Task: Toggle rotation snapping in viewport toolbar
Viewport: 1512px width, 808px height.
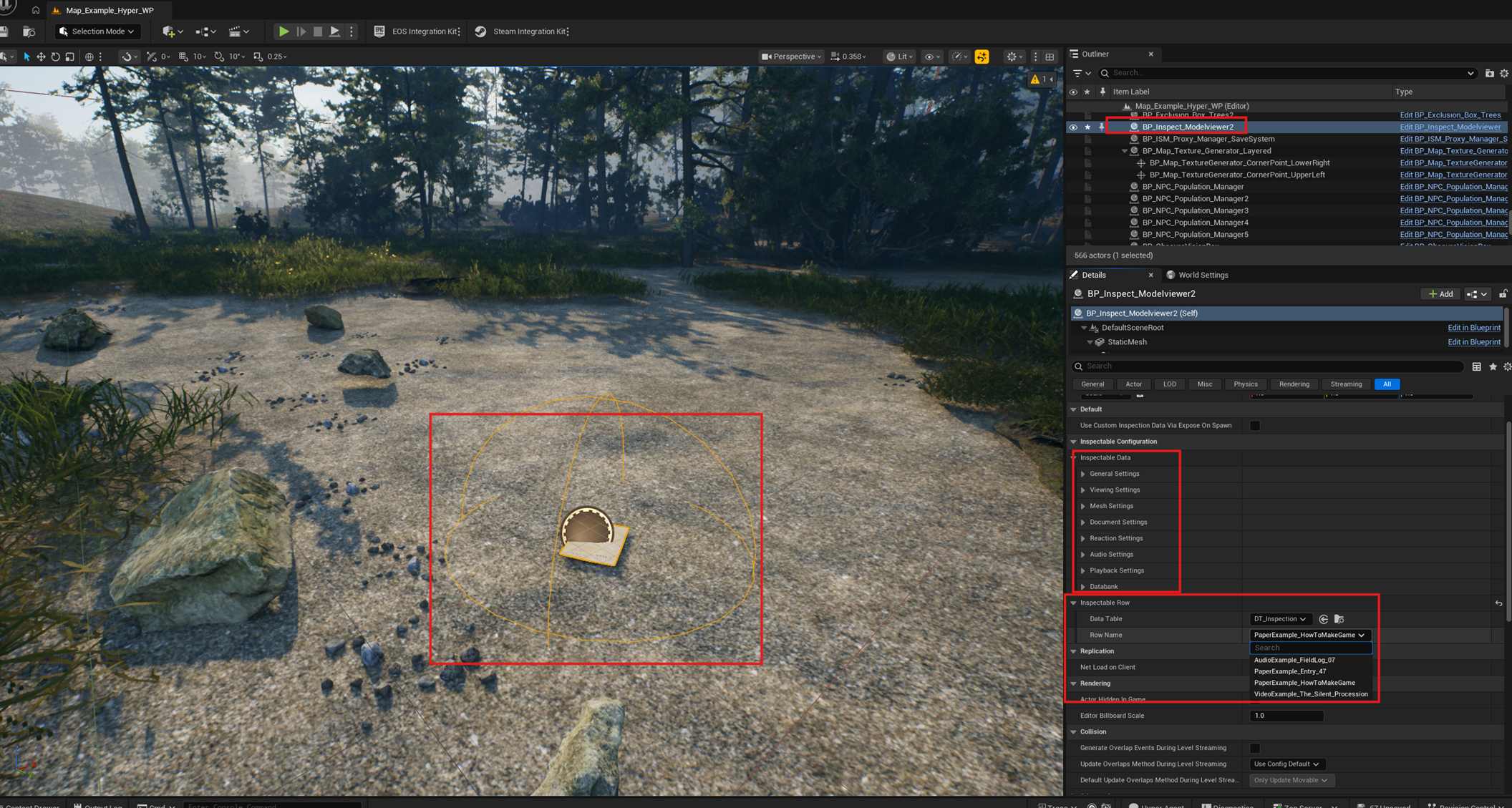Action: pos(219,57)
